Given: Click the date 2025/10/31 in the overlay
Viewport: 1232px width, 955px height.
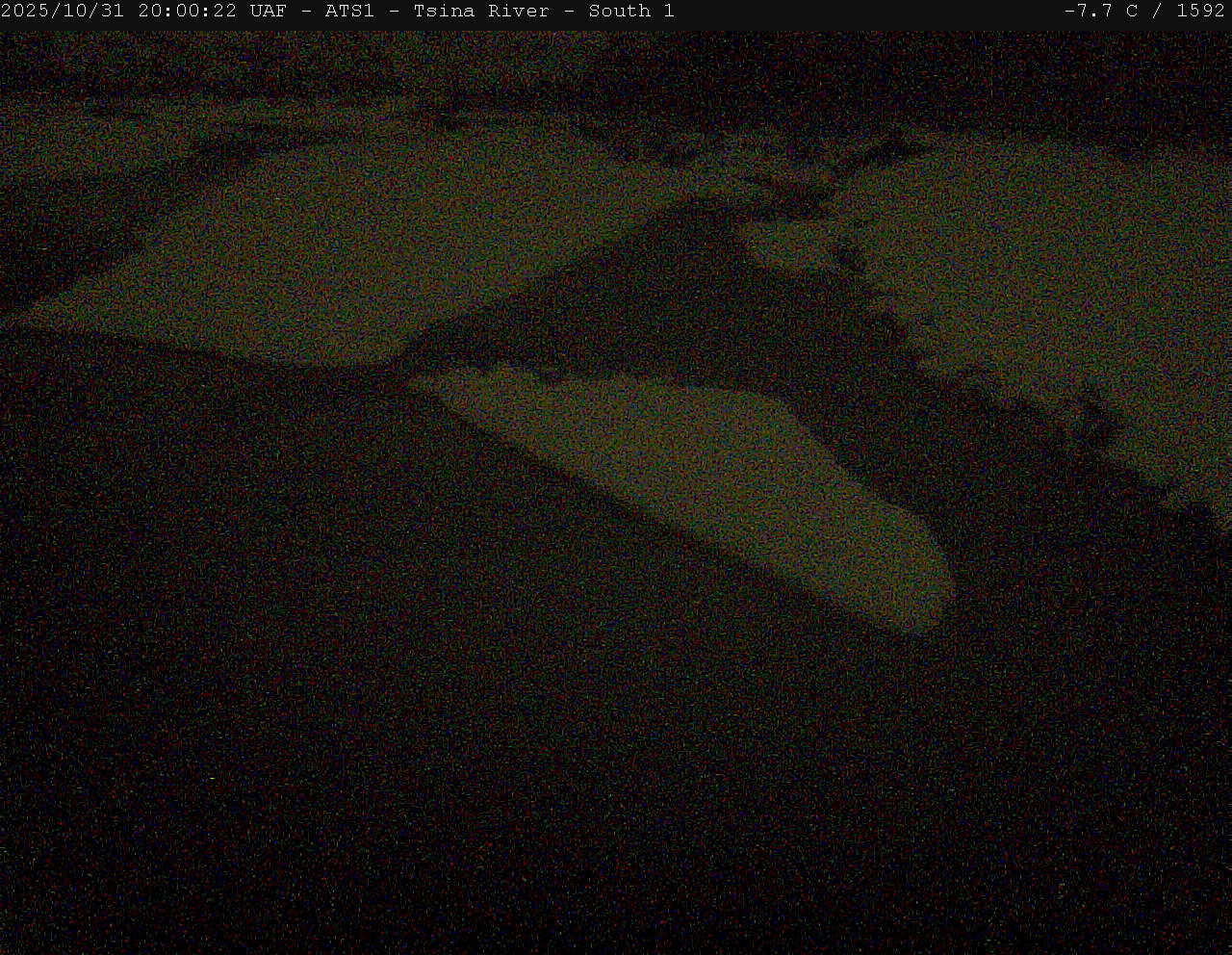Looking at the screenshot, I should (64, 12).
